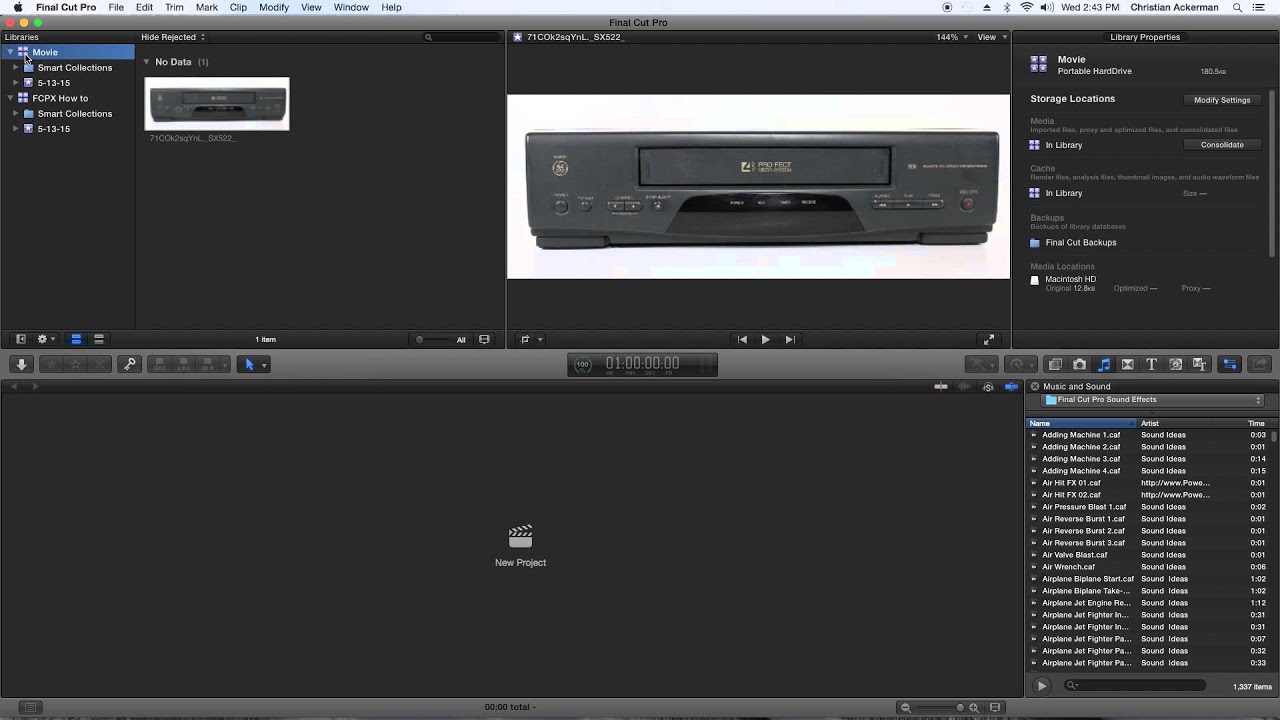Select the arrow Select tool
This screenshot has height=720, width=1280.
click(x=250, y=365)
